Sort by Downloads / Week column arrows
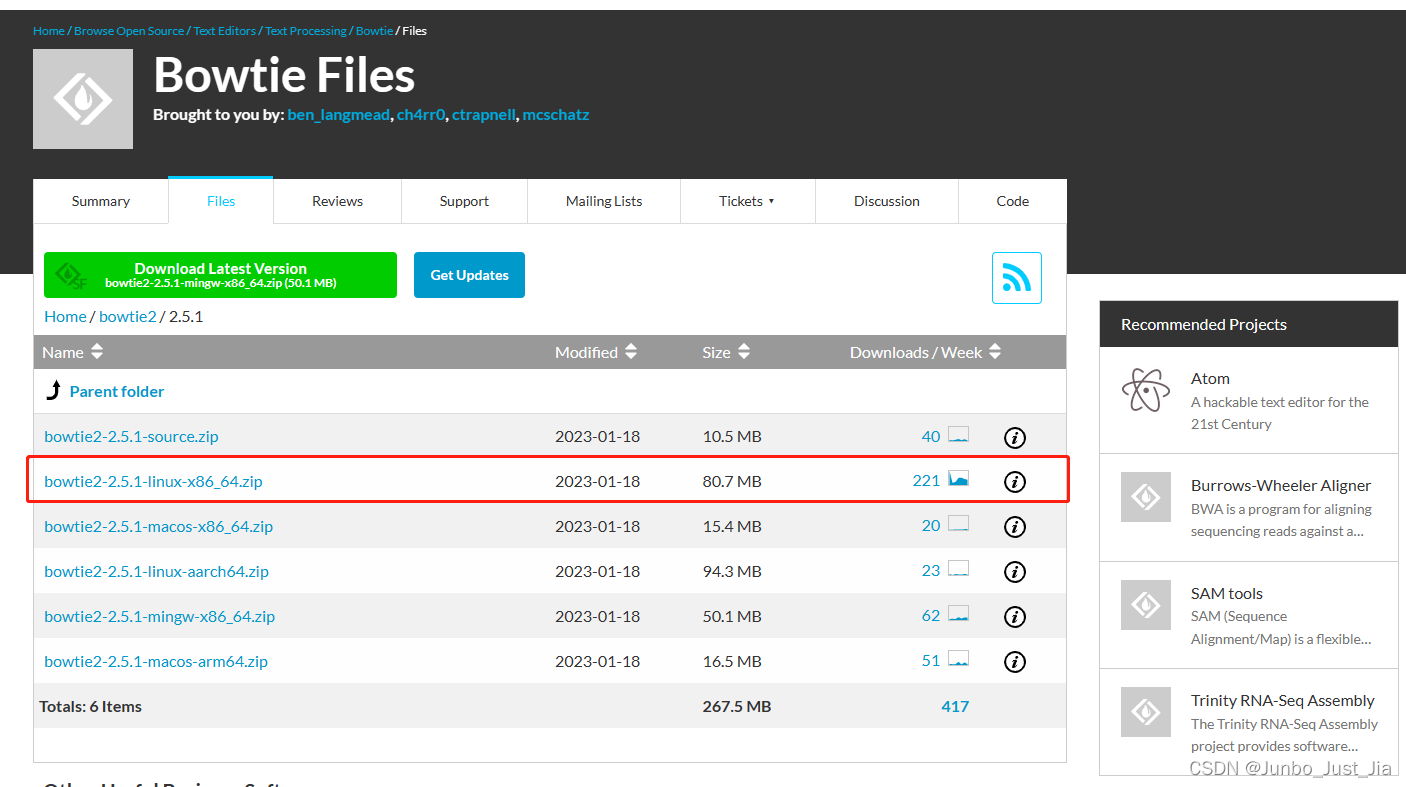 coord(994,352)
